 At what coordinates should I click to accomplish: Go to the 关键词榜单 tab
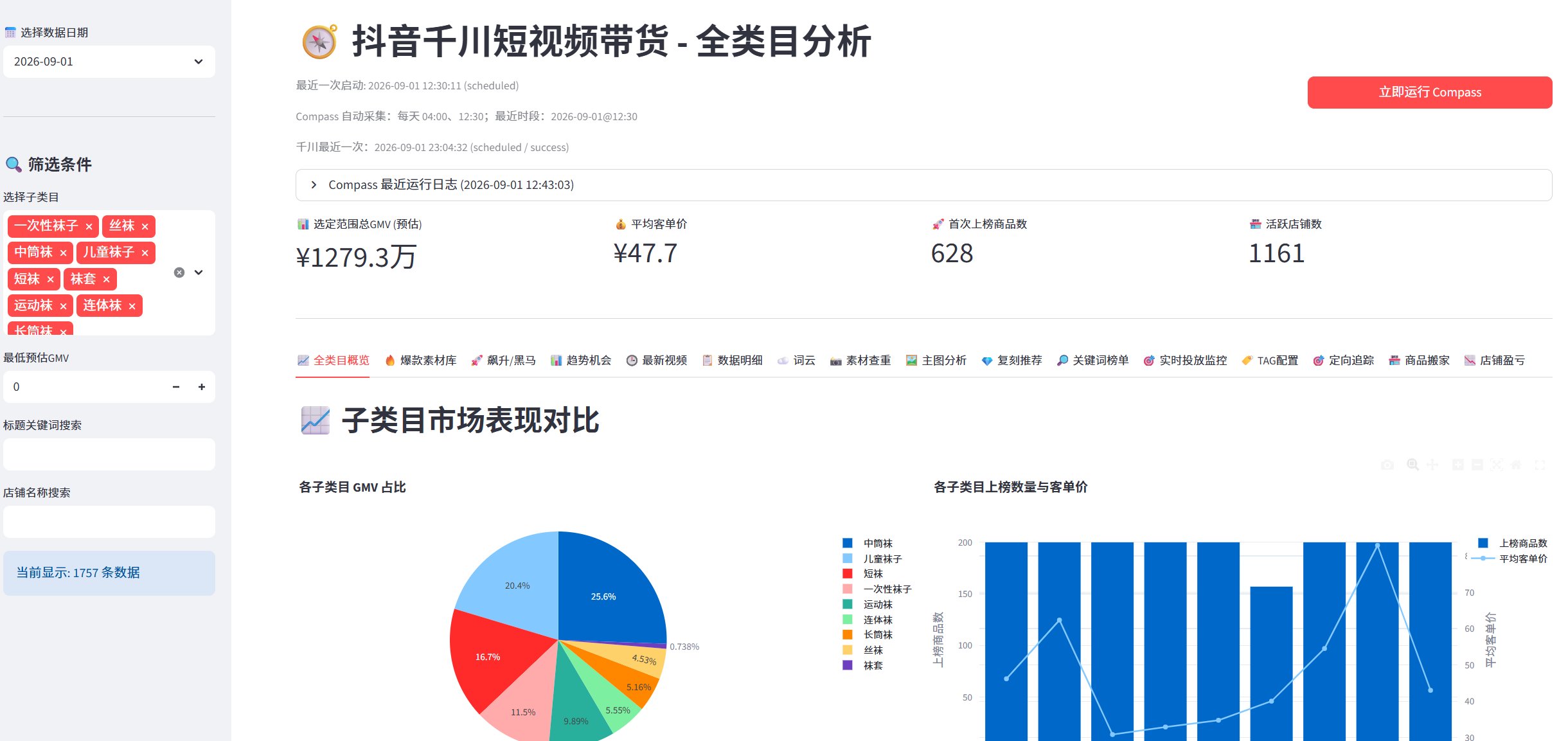point(1092,361)
